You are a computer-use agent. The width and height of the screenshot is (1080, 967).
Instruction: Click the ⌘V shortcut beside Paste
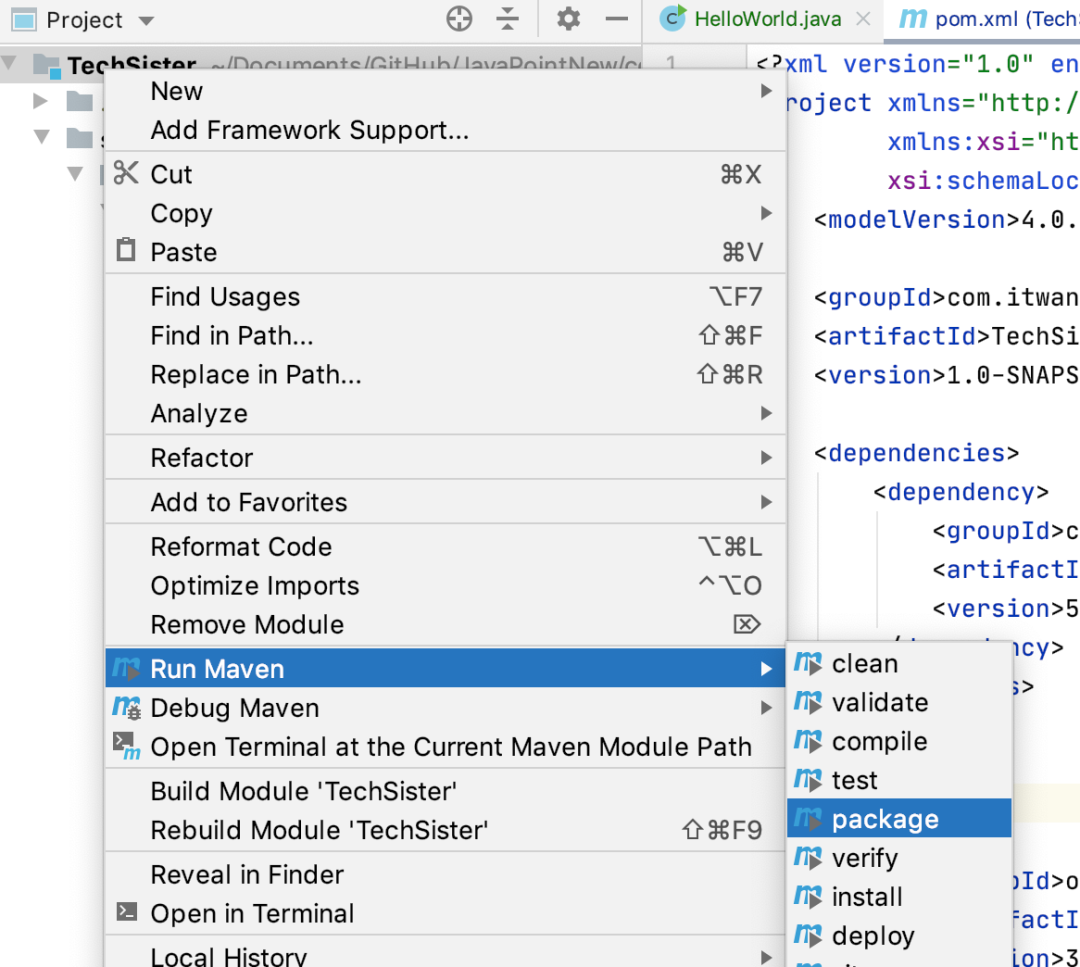point(742,252)
